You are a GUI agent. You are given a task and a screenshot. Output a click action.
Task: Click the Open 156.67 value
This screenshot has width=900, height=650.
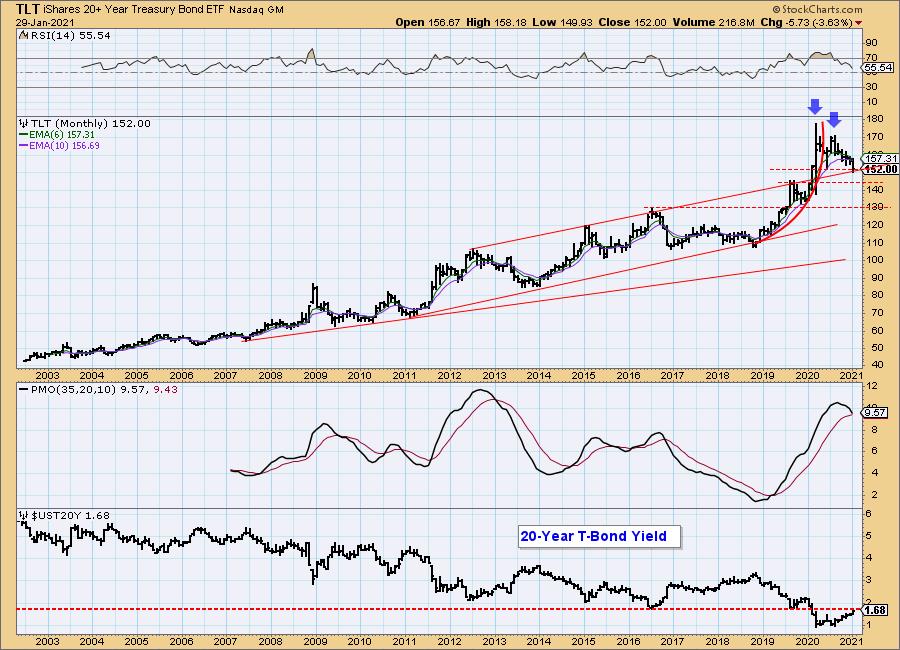tap(428, 22)
